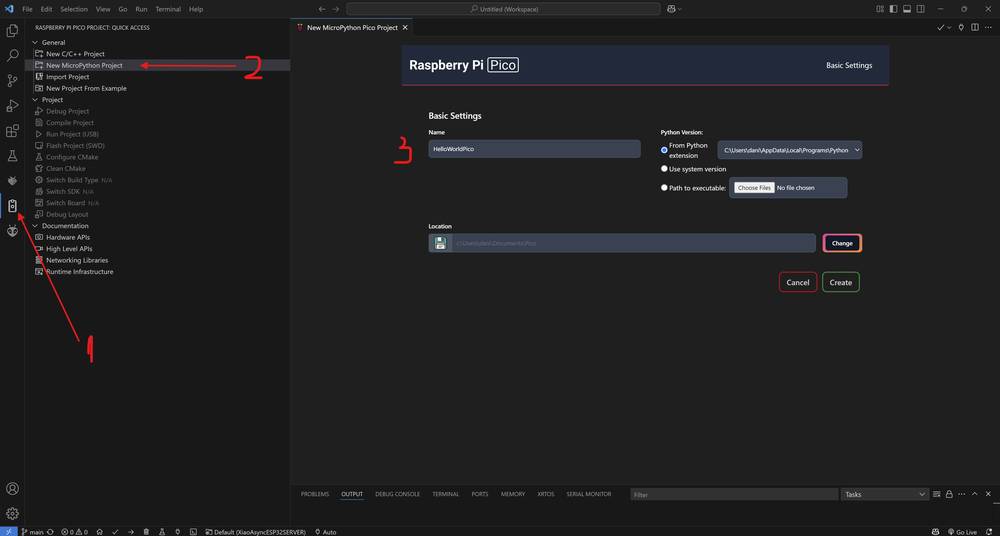Click the output Filter input field
Screen dimensions: 1000x536
click(734, 495)
